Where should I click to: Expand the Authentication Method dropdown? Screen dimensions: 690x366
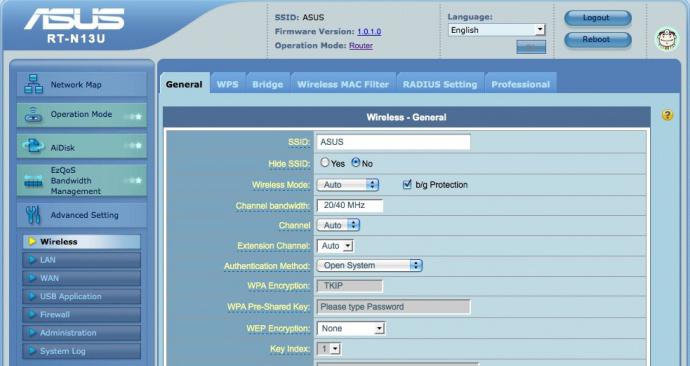pyautogui.click(x=370, y=265)
